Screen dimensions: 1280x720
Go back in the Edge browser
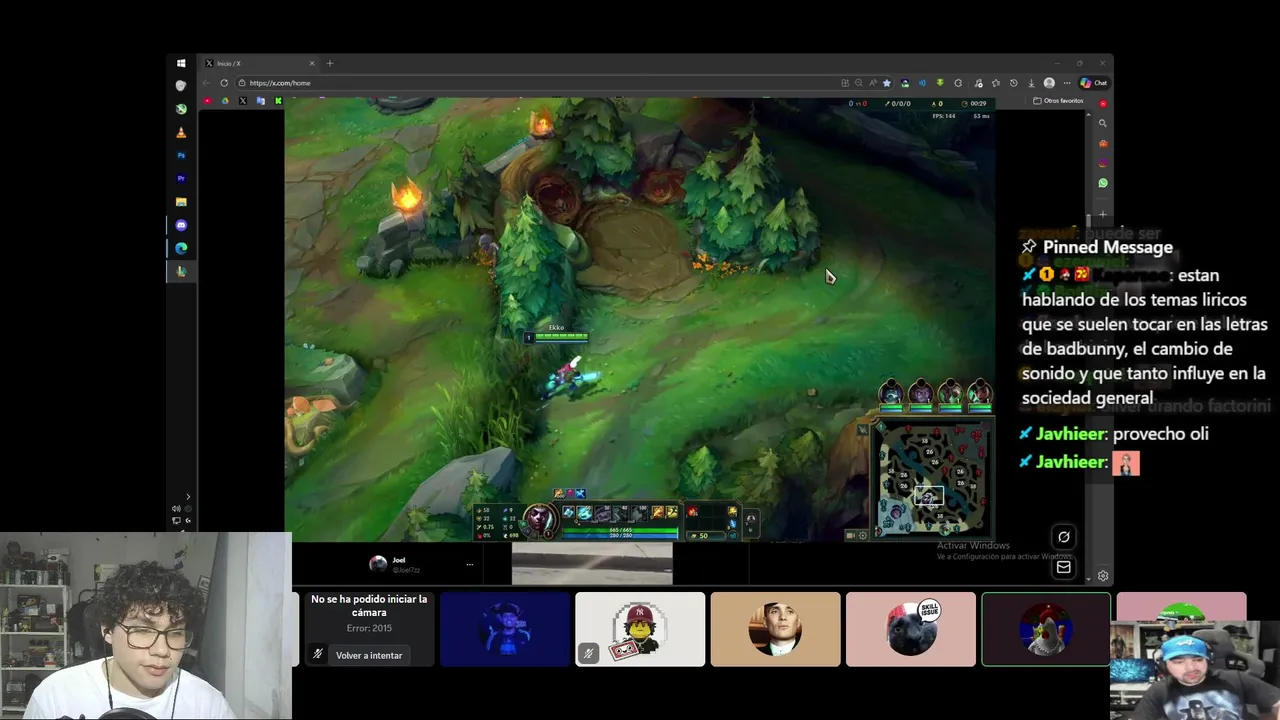point(207,83)
